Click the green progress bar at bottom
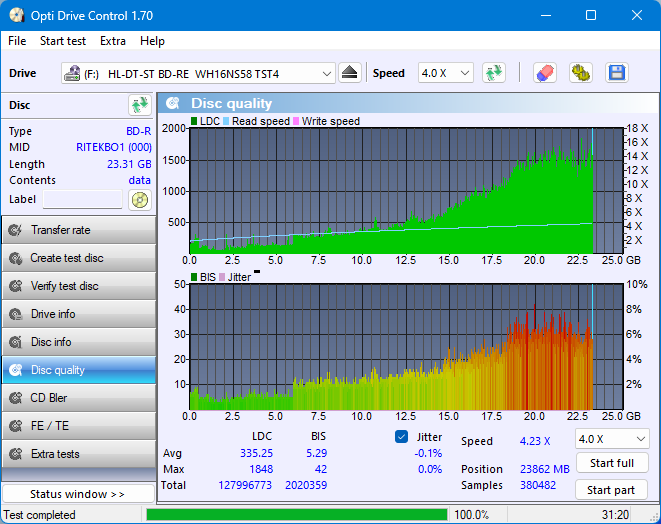Viewport: 661px width, 524px height. [296, 515]
